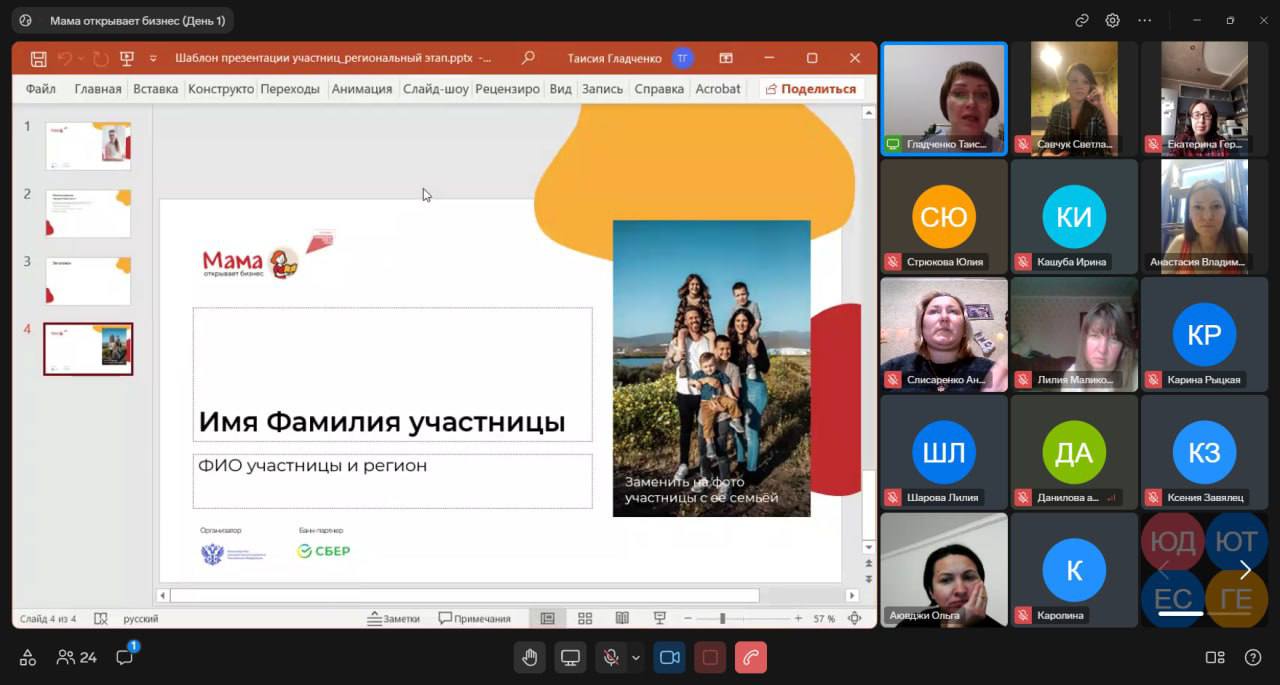Viewport: 1280px width, 685px height.
Task: Raise hand in the meeting toolbar
Action: pos(530,657)
